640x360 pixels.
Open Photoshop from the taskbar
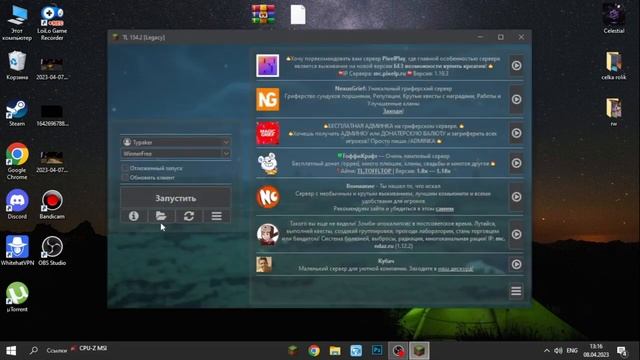point(377,351)
